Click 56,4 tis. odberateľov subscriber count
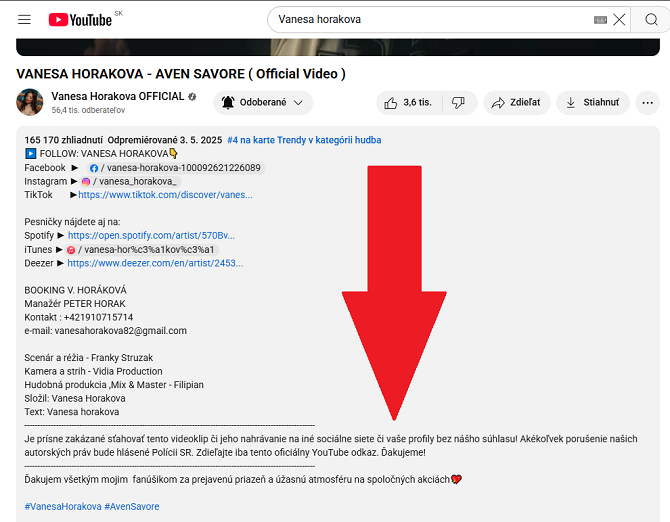 coord(88,110)
